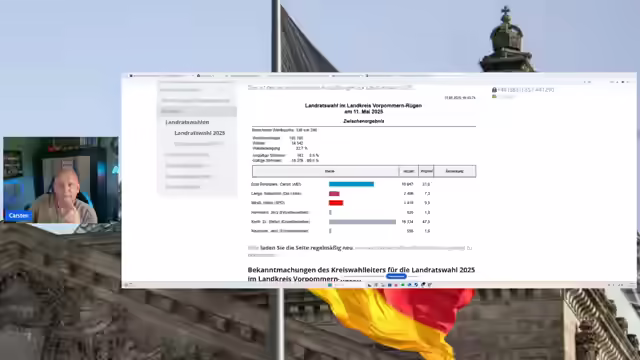
Task: Click the Zwischenergebnis subtitle
Action: click(364, 121)
